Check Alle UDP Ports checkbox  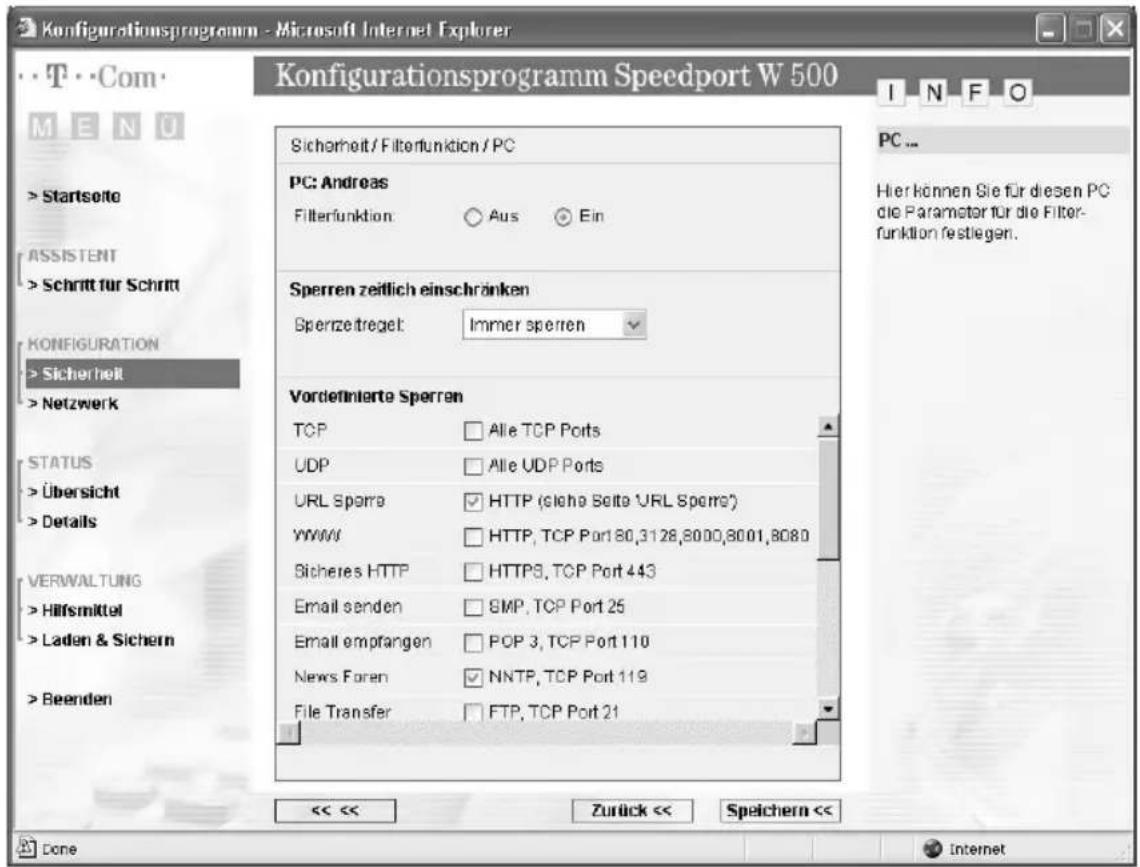click(x=473, y=467)
